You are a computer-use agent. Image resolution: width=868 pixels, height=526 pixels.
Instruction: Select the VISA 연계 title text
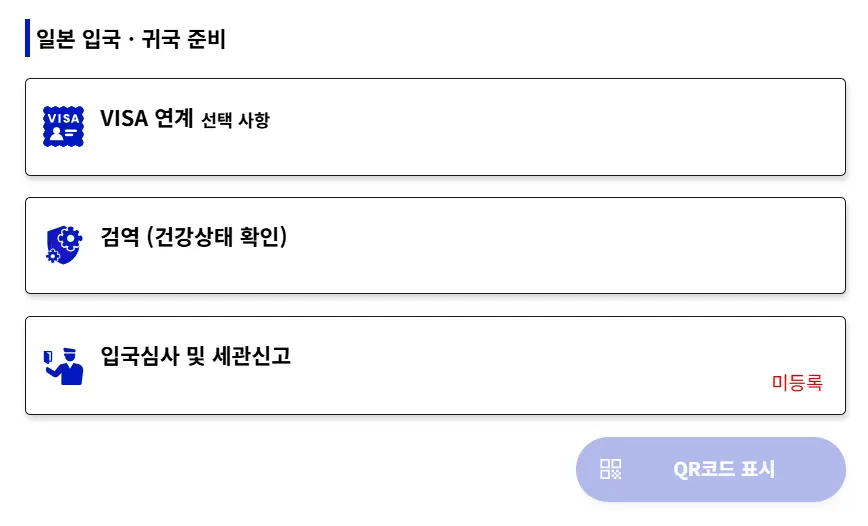pos(147,118)
